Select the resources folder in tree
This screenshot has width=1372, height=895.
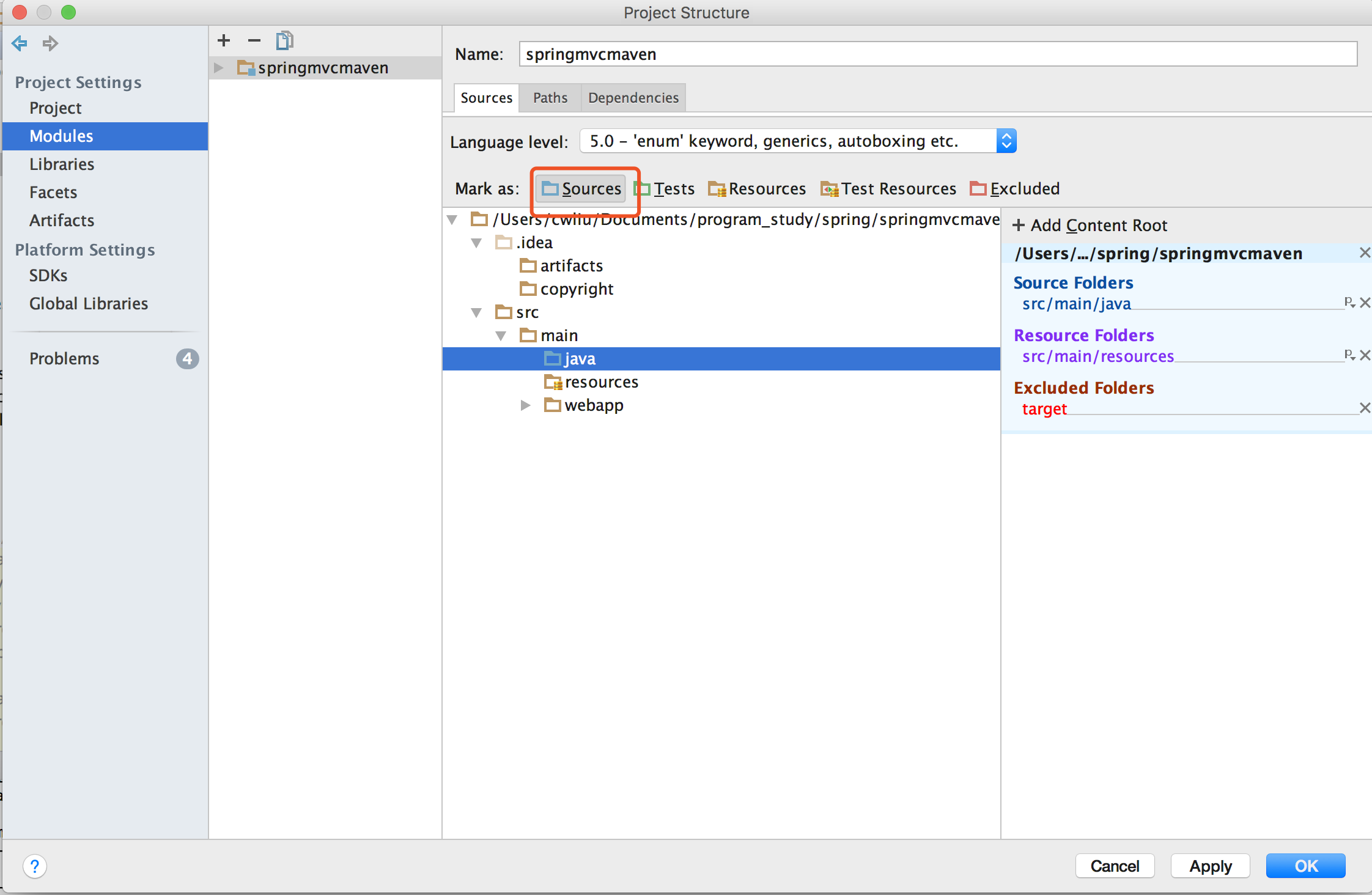tap(591, 382)
